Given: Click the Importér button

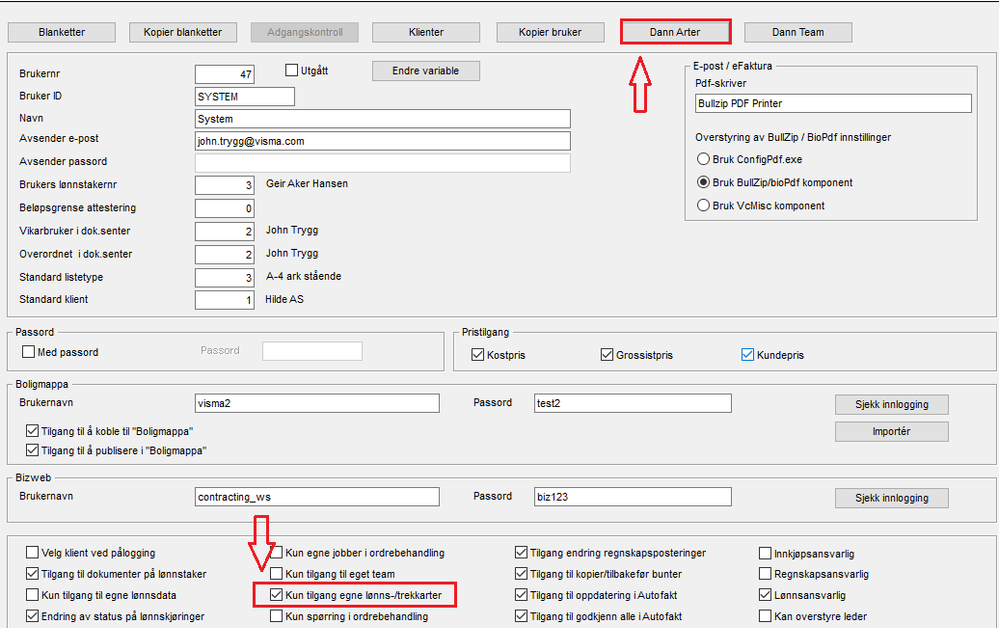Looking at the screenshot, I should click(892, 431).
